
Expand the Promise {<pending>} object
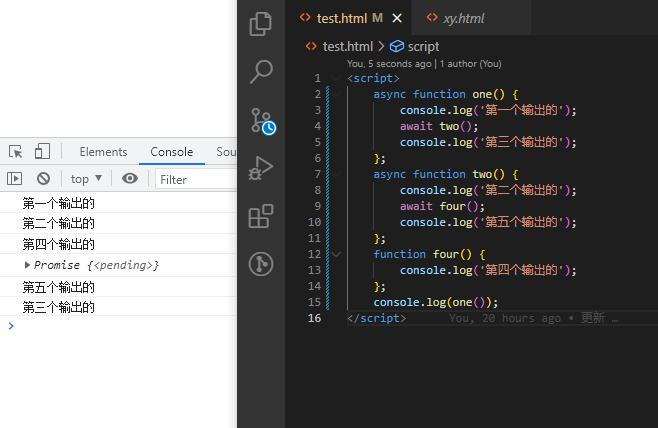tap(28, 265)
